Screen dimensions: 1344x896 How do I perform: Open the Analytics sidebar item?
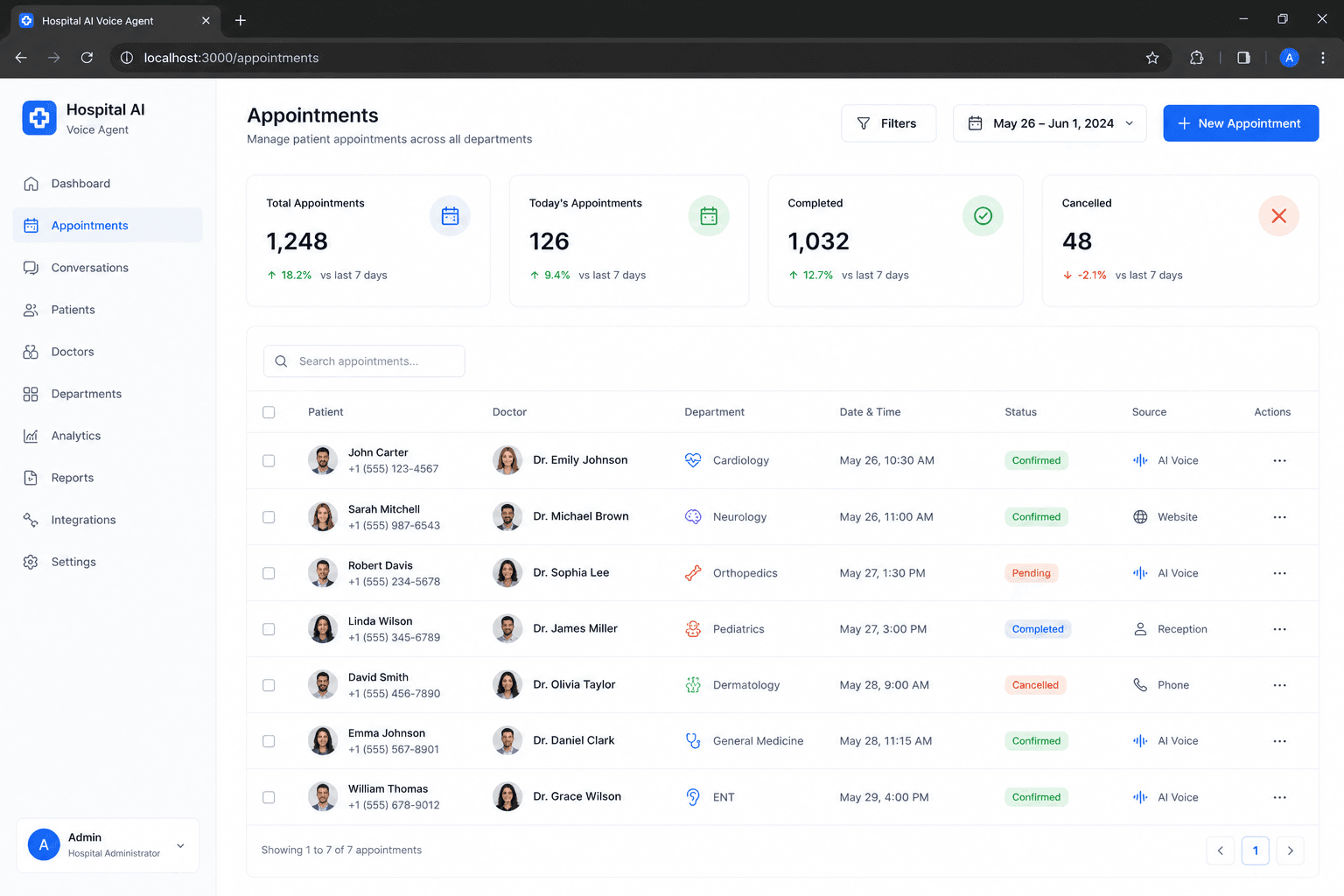(108, 436)
